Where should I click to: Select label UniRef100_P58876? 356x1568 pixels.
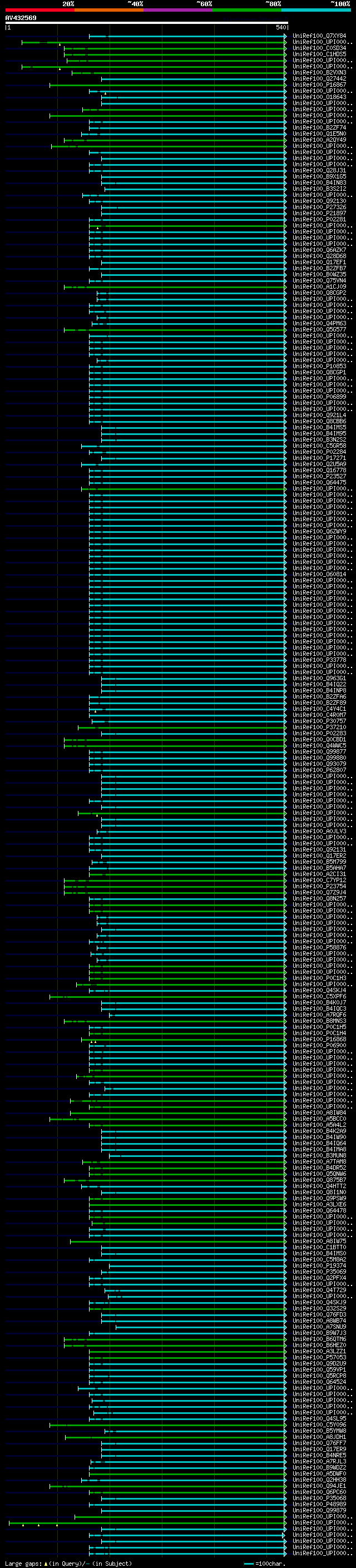319,947
